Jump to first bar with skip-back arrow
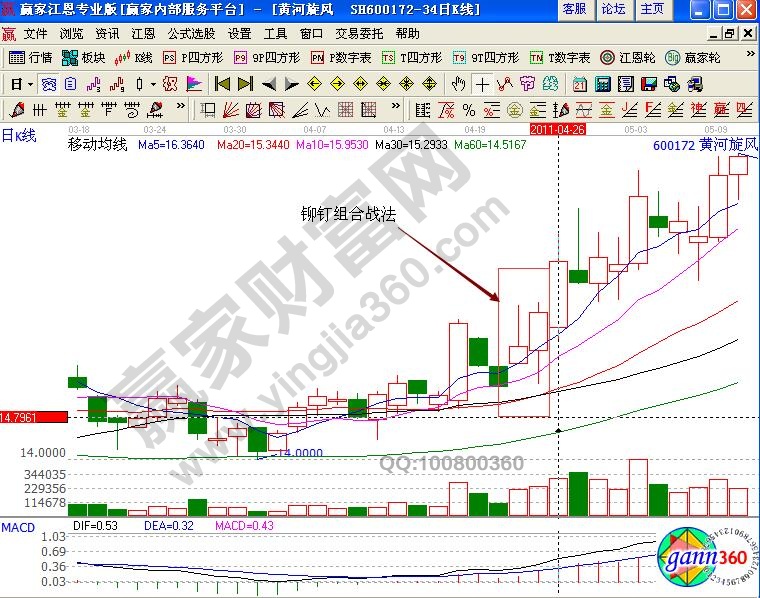This screenshot has width=760, height=598. point(223,83)
